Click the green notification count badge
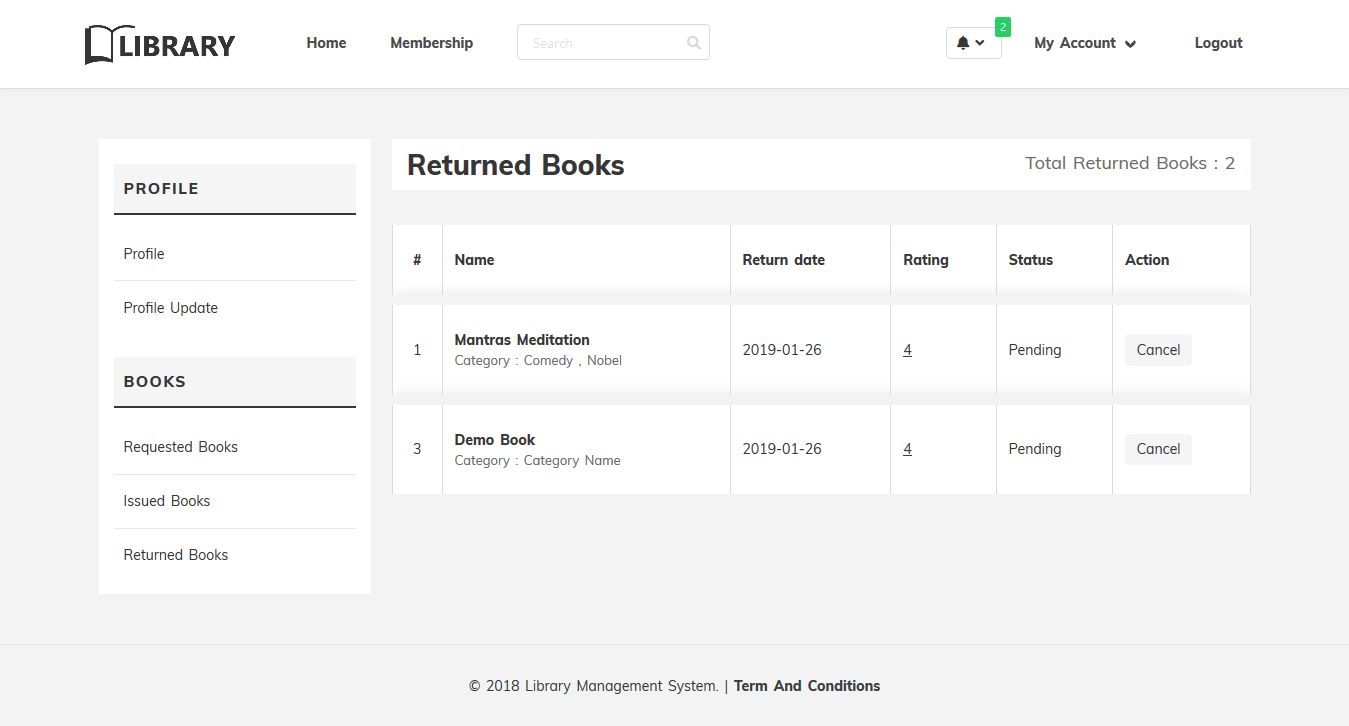 (1003, 27)
